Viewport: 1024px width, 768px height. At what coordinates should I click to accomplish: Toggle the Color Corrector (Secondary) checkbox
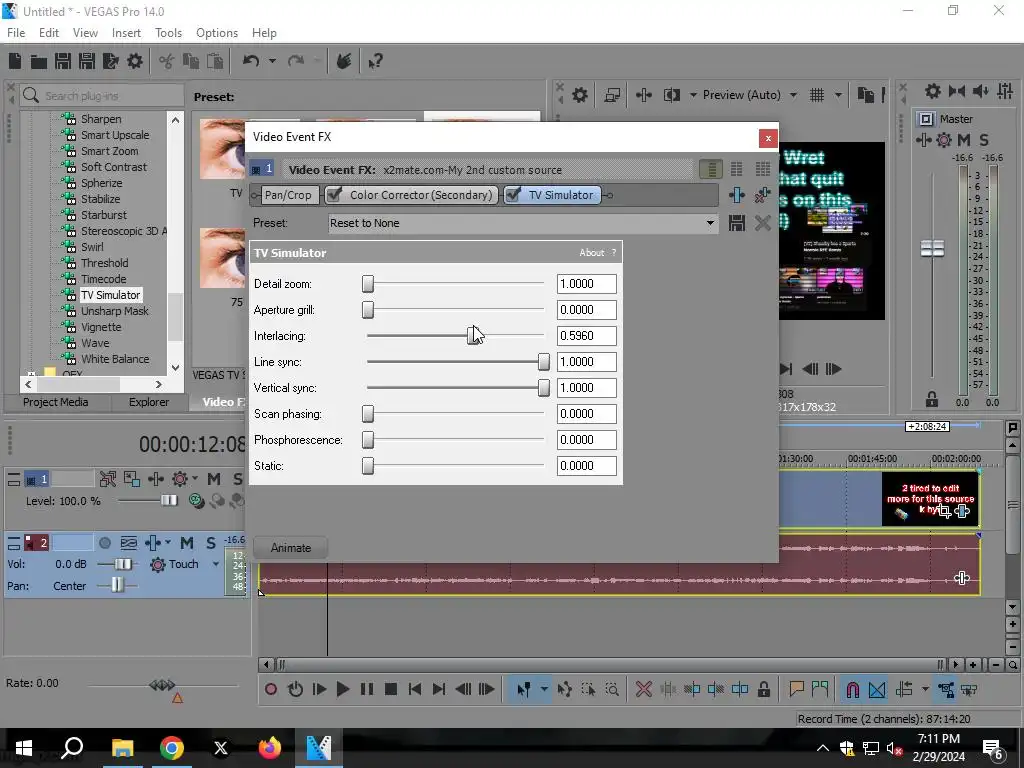[x=334, y=195]
